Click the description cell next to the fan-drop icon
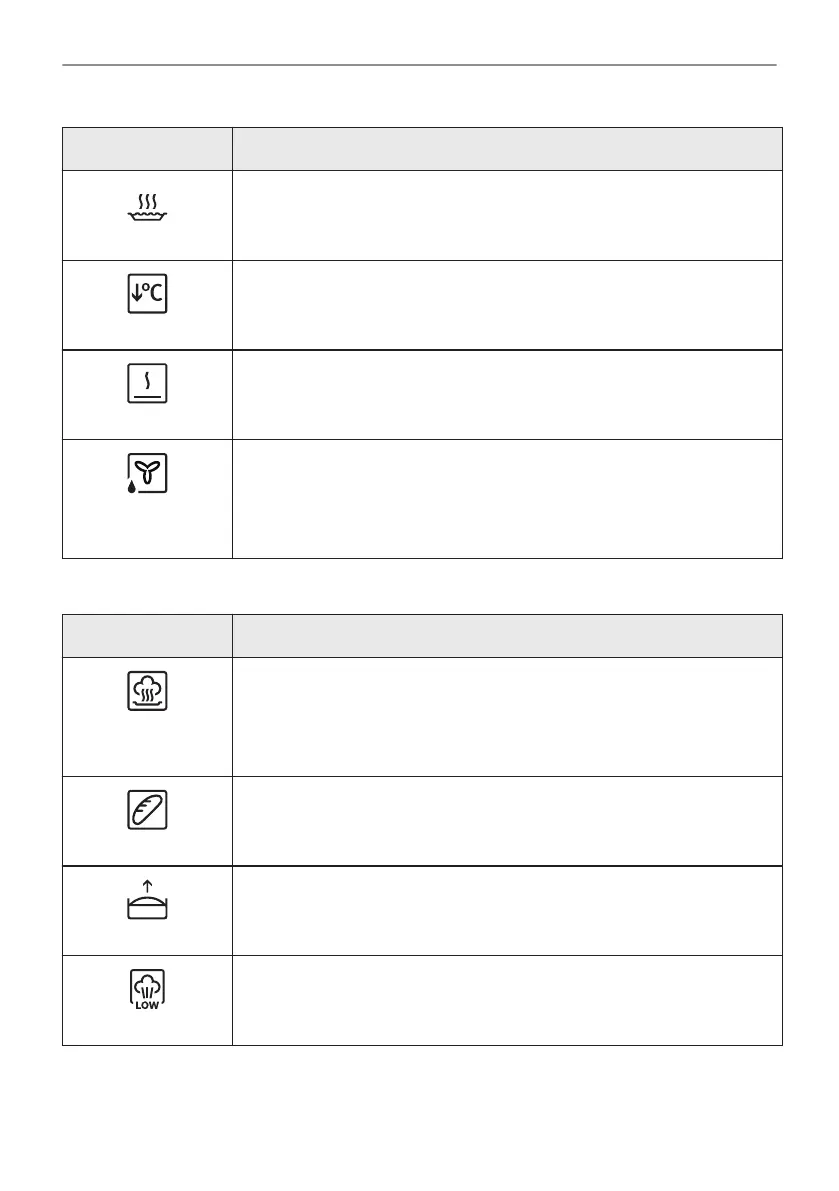 (506, 498)
